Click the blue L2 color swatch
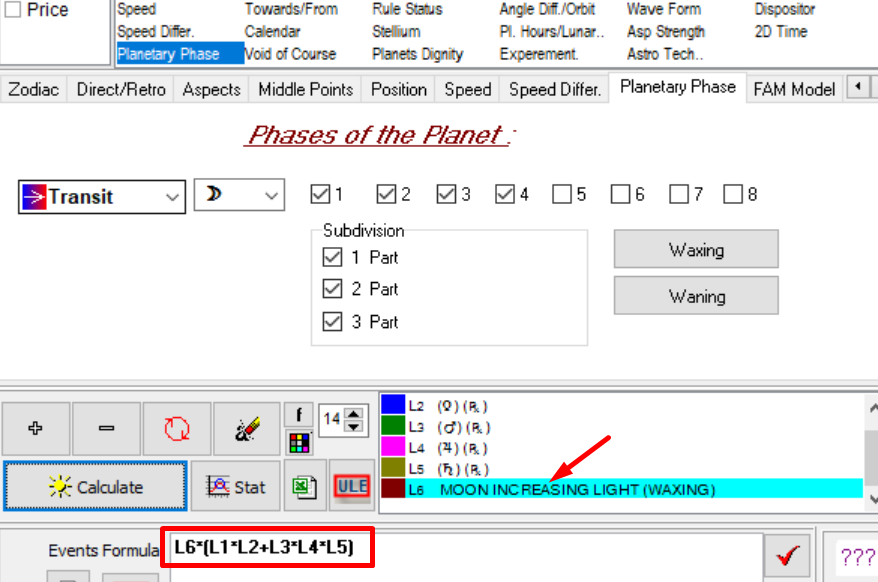 (392, 405)
